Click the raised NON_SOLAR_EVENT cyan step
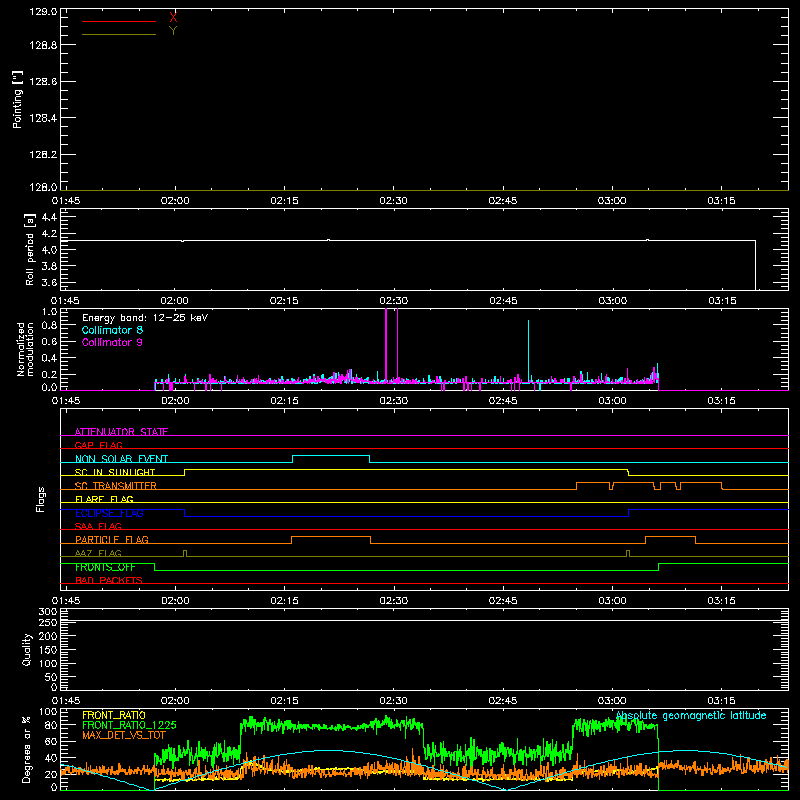Viewport: 800px width, 800px height. tap(331, 456)
